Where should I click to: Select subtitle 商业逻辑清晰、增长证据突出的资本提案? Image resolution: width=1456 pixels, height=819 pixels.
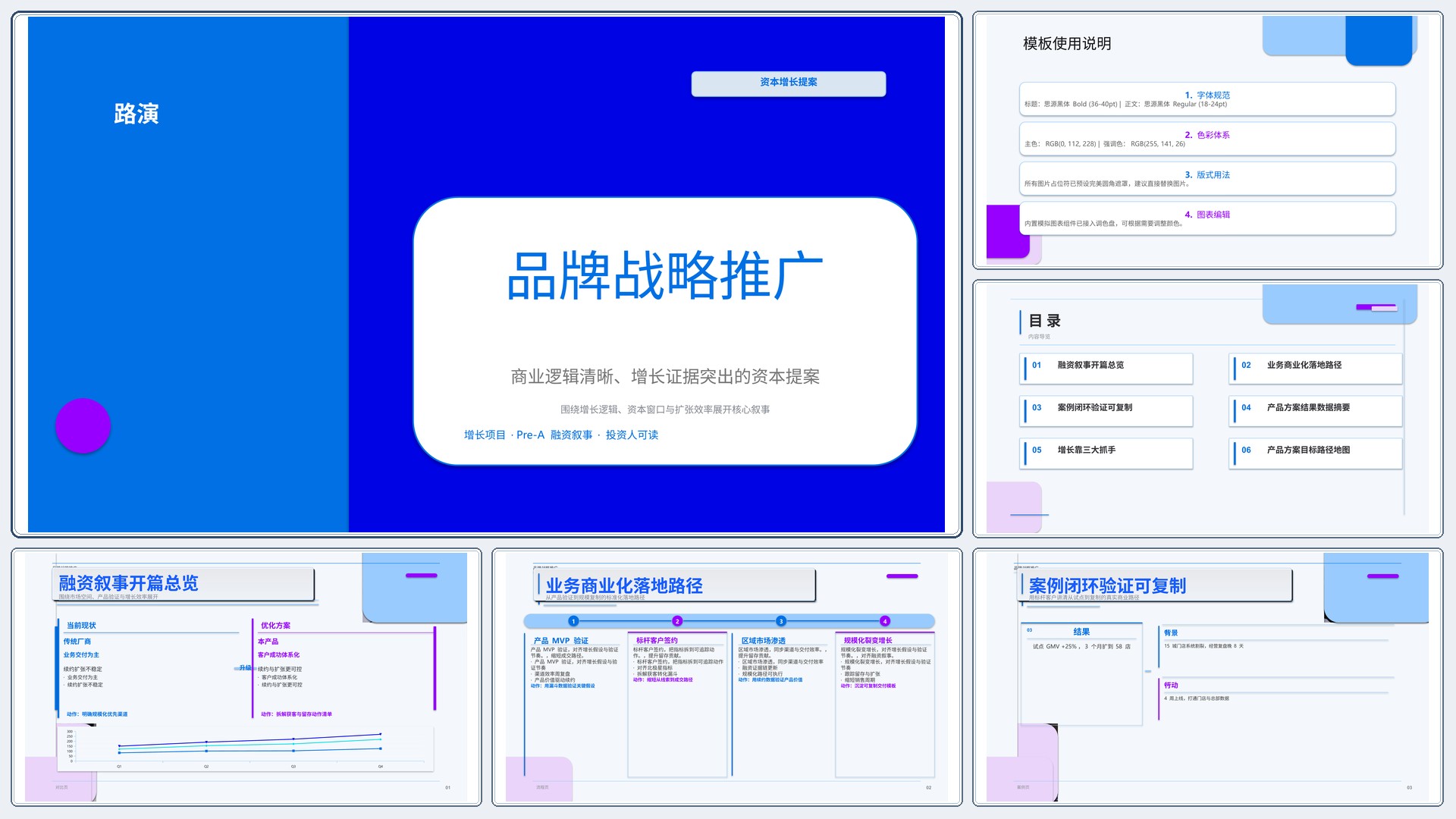pos(664,376)
